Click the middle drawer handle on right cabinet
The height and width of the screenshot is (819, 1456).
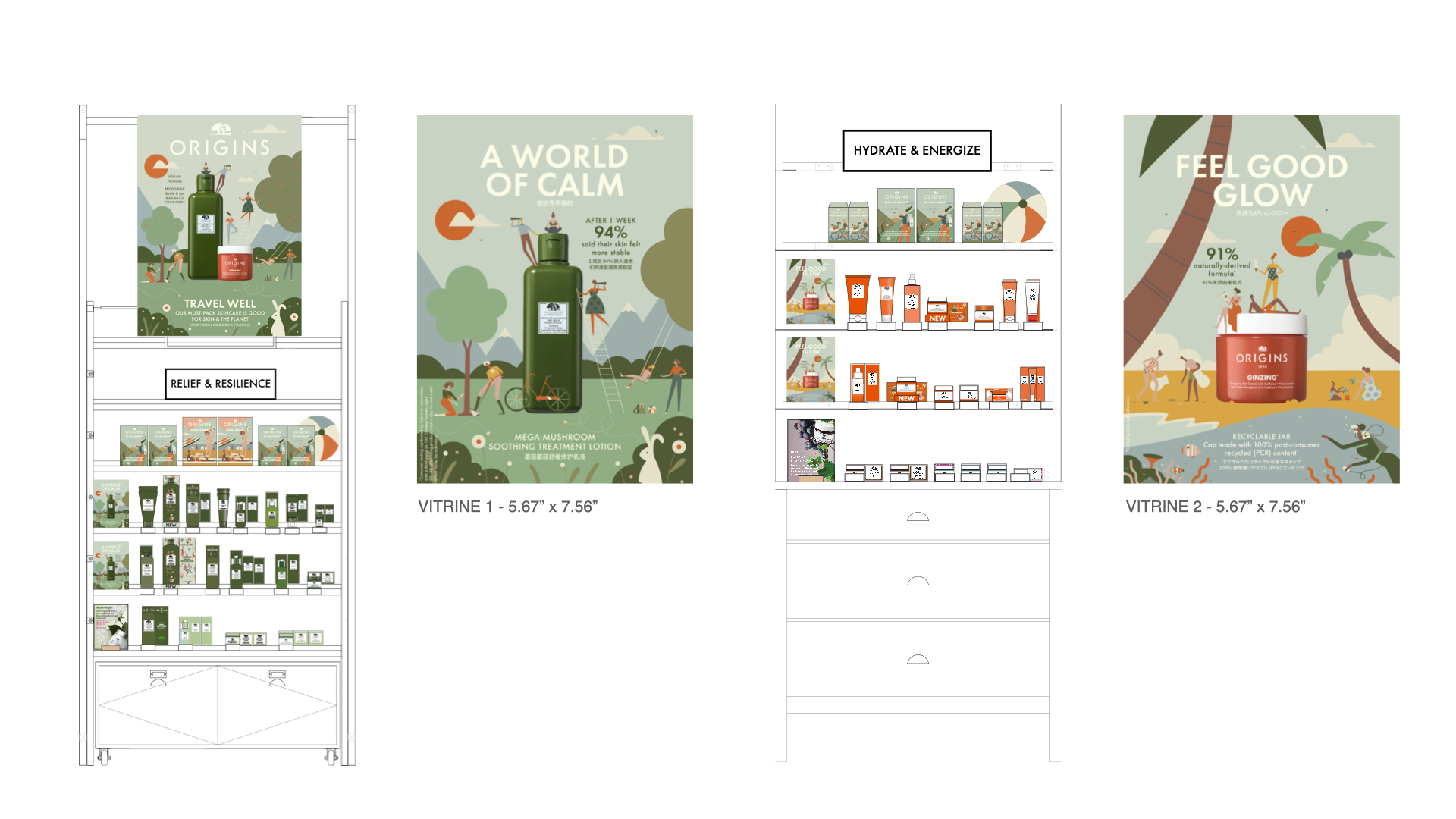click(x=918, y=582)
